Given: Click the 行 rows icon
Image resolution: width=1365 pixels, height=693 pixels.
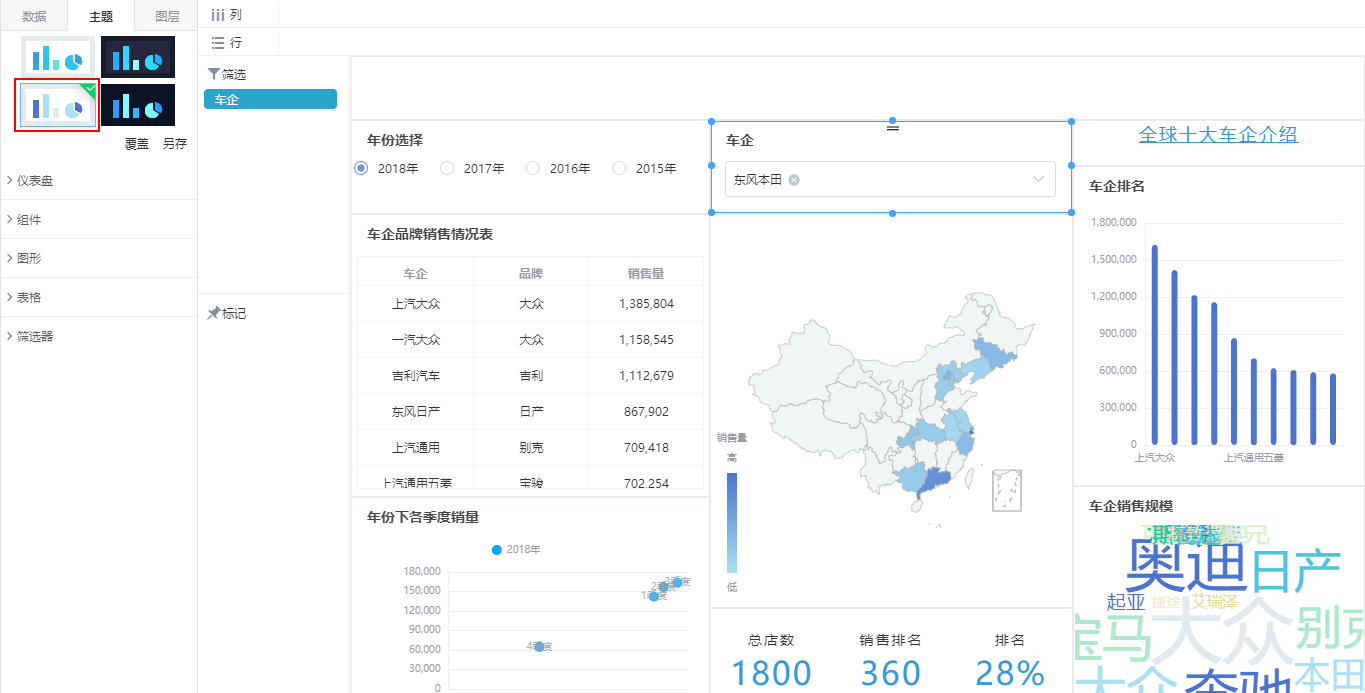Looking at the screenshot, I should pos(218,43).
